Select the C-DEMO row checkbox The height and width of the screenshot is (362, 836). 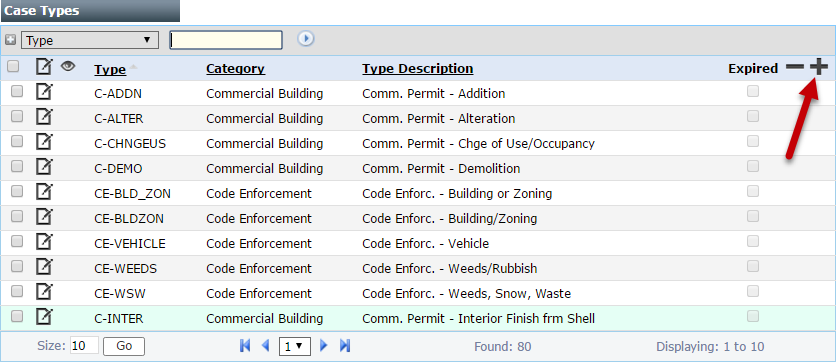click(17, 166)
